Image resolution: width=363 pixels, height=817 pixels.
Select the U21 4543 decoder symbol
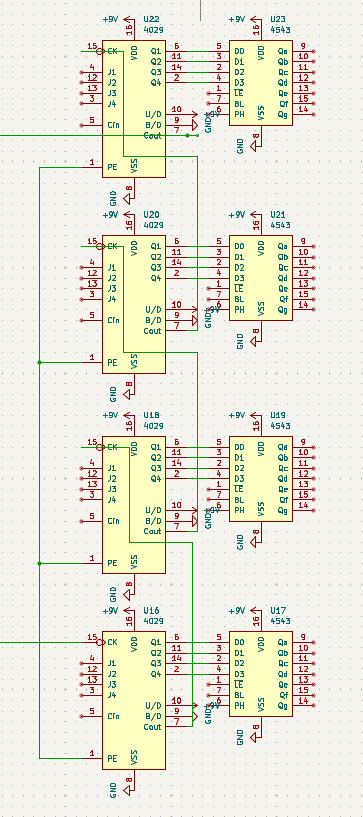(261, 278)
